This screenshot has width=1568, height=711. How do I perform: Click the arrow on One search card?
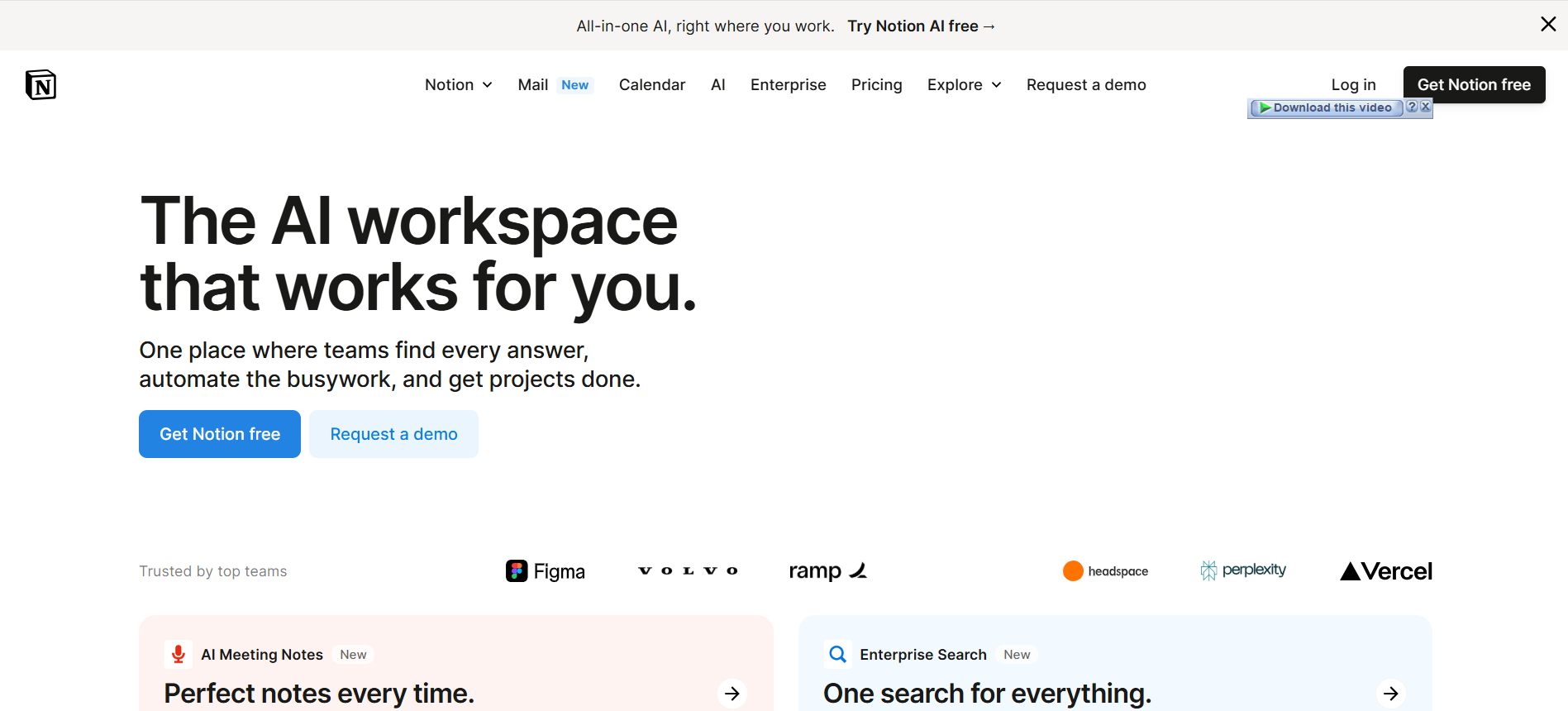pos(1391,694)
